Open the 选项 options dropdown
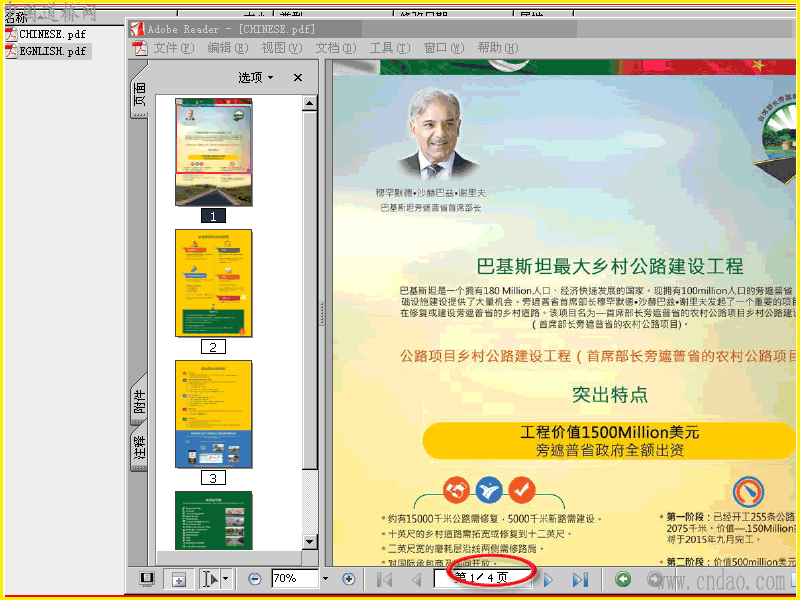The image size is (800, 600). pos(256,78)
